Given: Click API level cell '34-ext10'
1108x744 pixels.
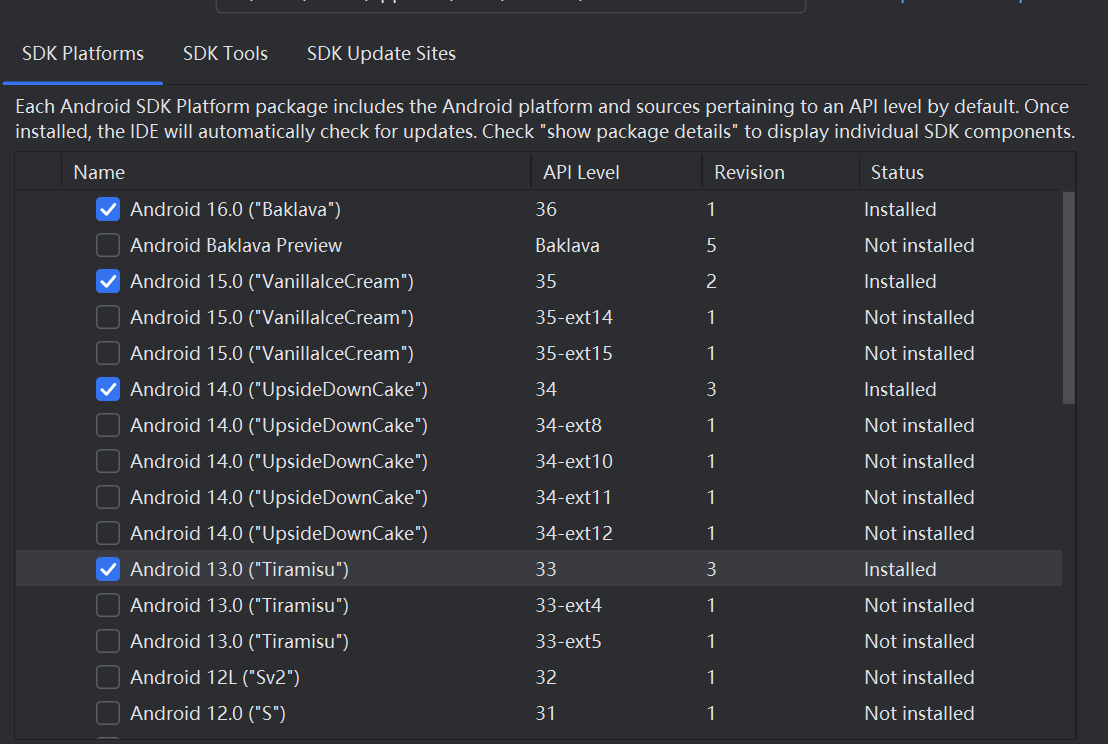Looking at the screenshot, I should pyautogui.click(x=574, y=461).
